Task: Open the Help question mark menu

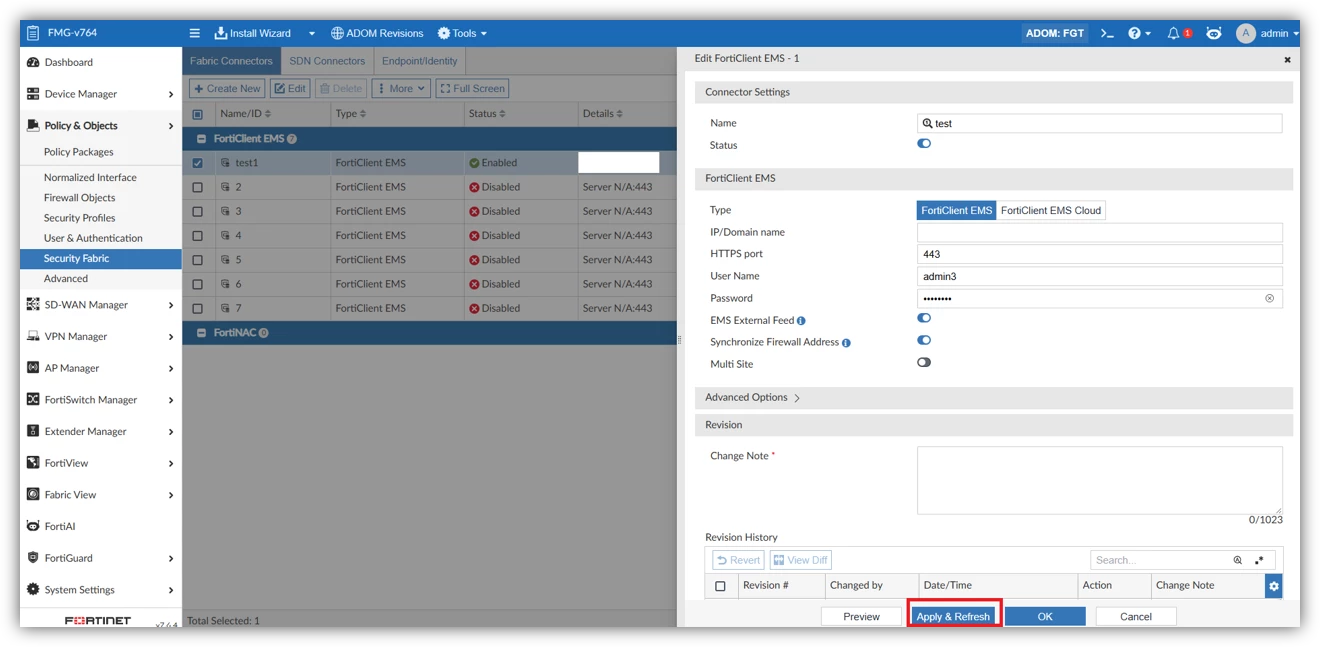Action: pos(1134,33)
